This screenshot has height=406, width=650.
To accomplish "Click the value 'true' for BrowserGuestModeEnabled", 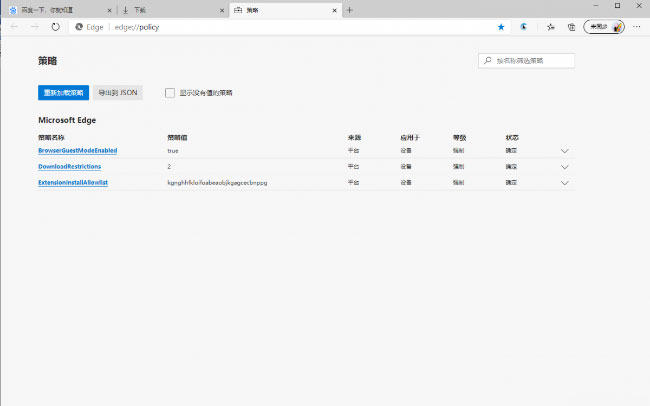I will (x=173, y=151).
